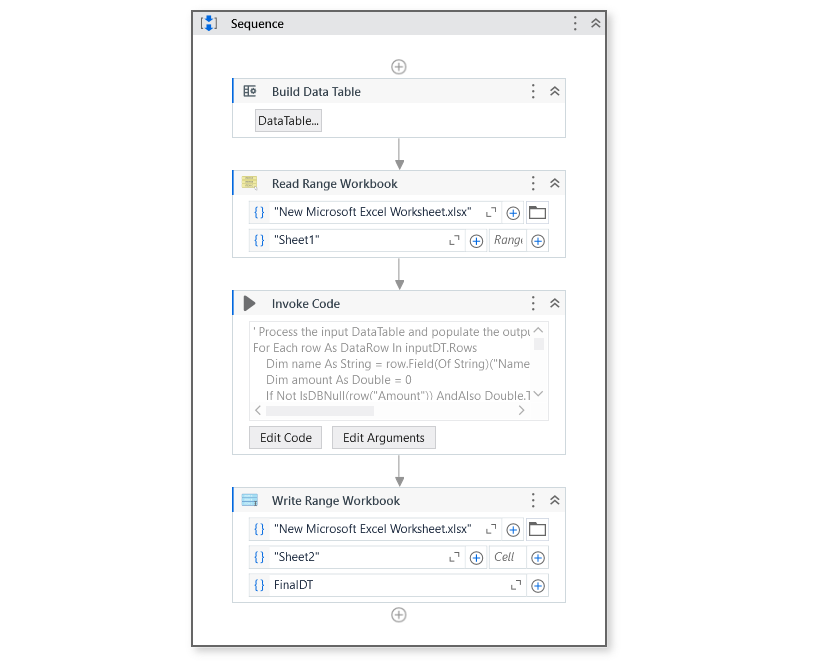Click the Write Range Workbook activity icon

(249, 500)
